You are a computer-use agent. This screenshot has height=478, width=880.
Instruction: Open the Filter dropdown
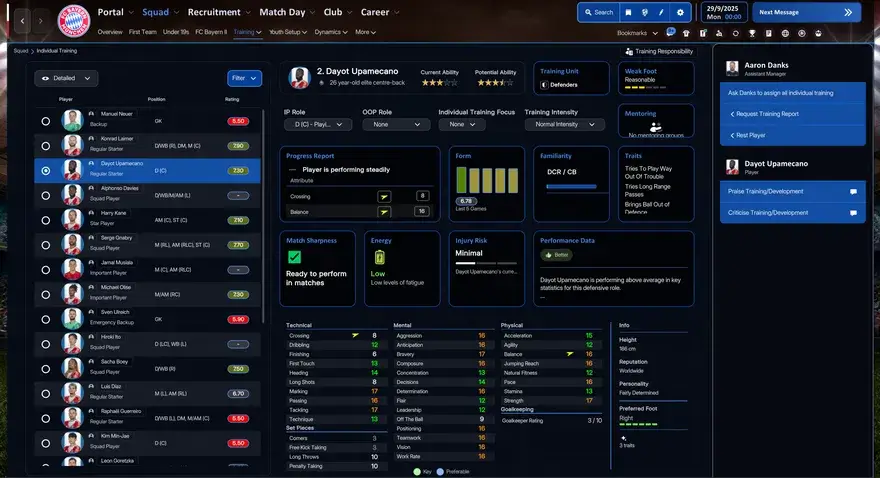click(245, 78)
